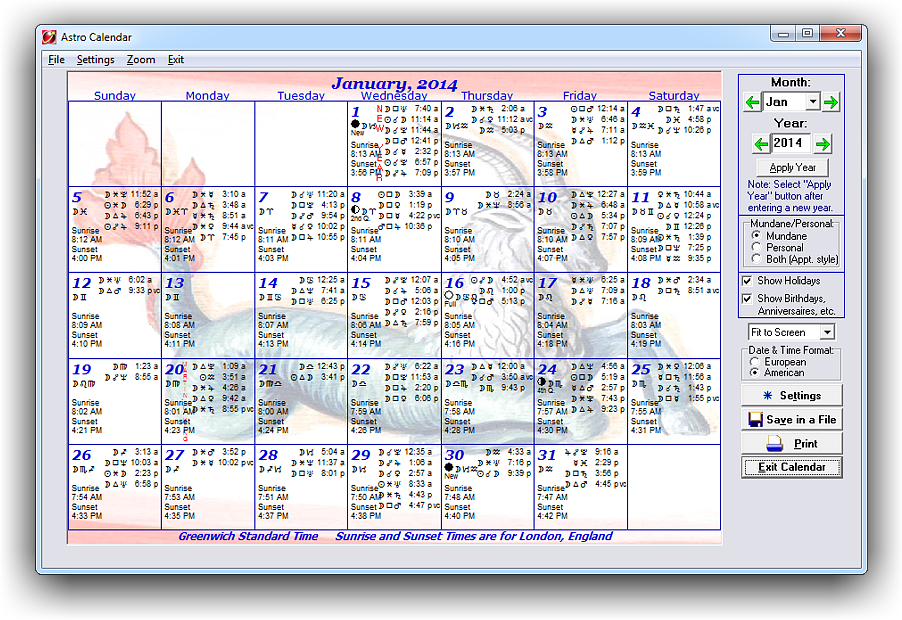Image resolution: width=902 pixels, height=620 pixels.
Task: Click the red NEW YEAR holiday label
Action: [x=379, y=143]
